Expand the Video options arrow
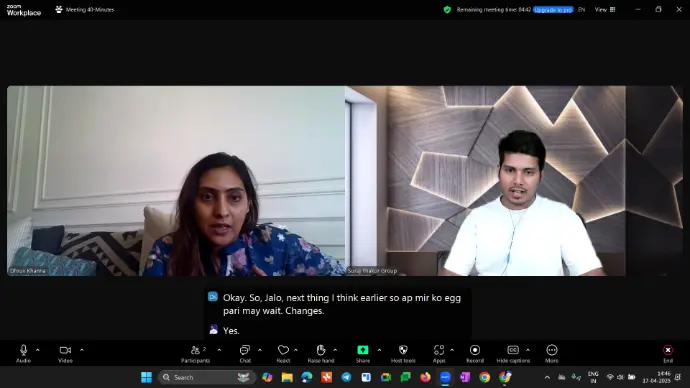This screenshot has width=690, height=388. [81, 350]
